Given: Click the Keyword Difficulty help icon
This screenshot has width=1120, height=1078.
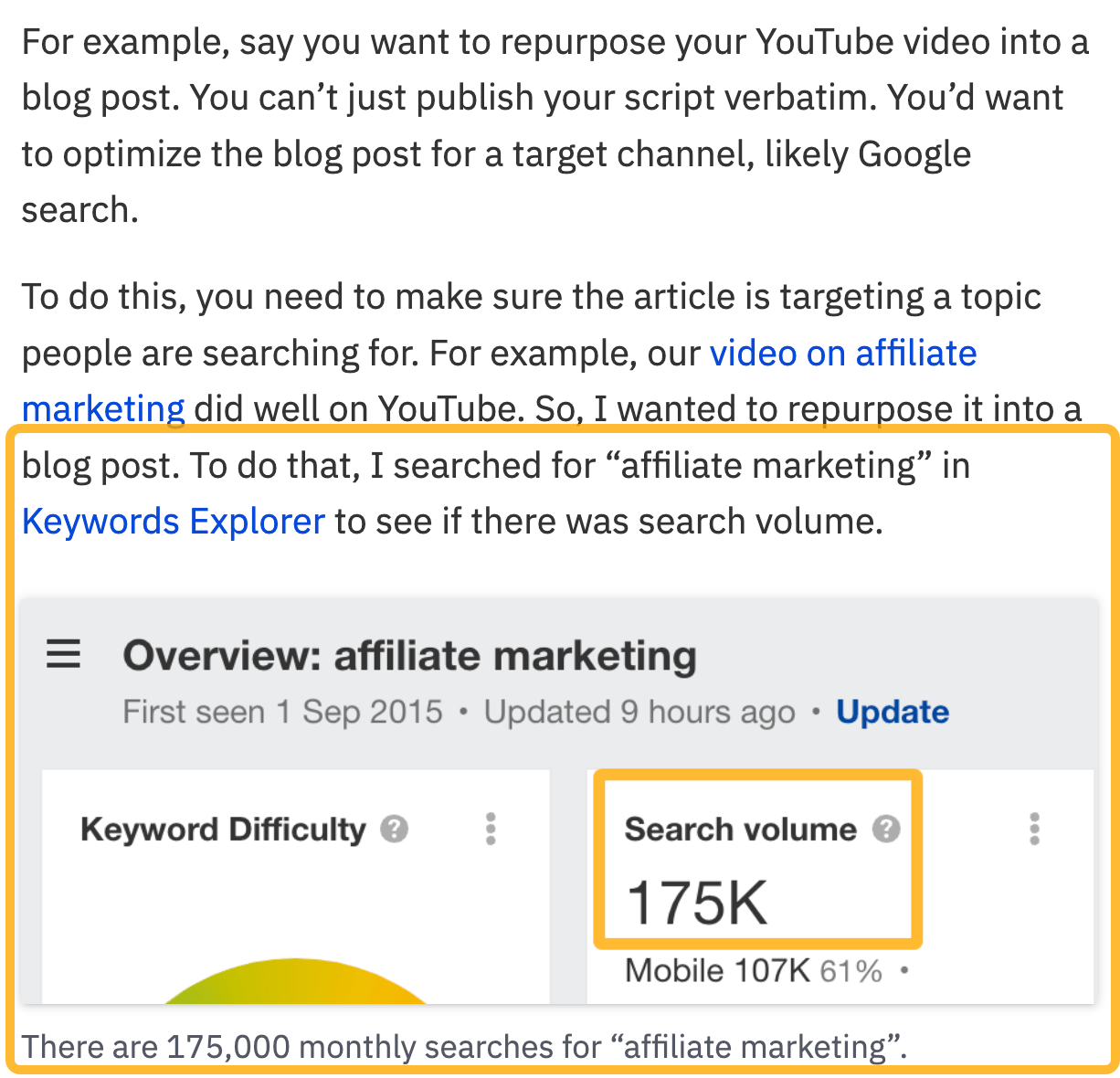Looking at the screenshot, I should click(393, 830).
